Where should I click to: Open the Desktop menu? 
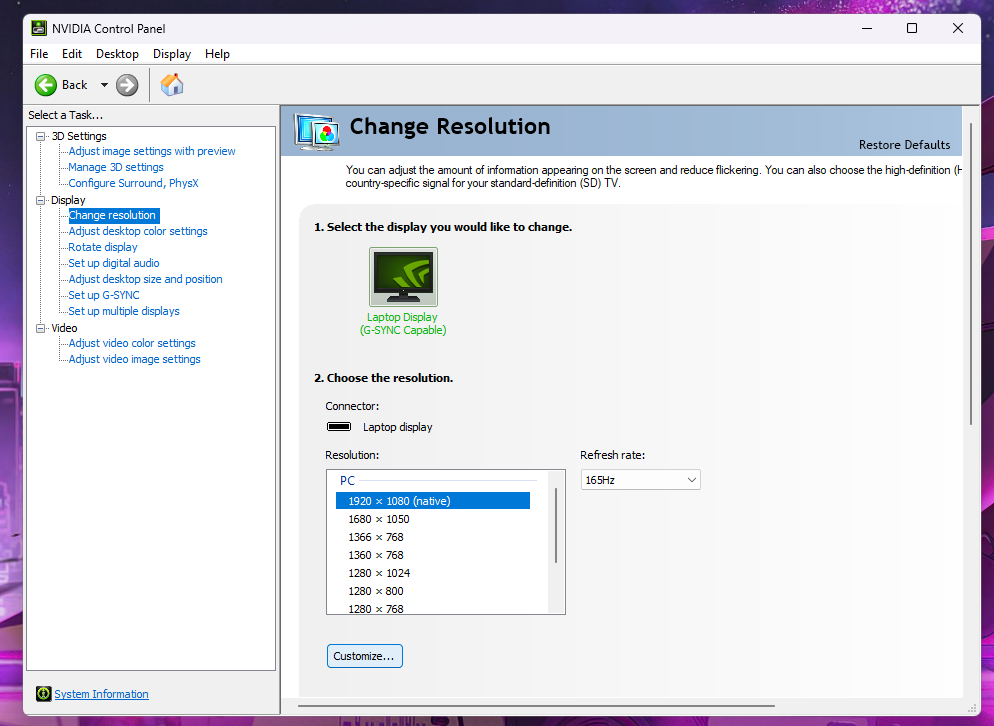(117, 54)
